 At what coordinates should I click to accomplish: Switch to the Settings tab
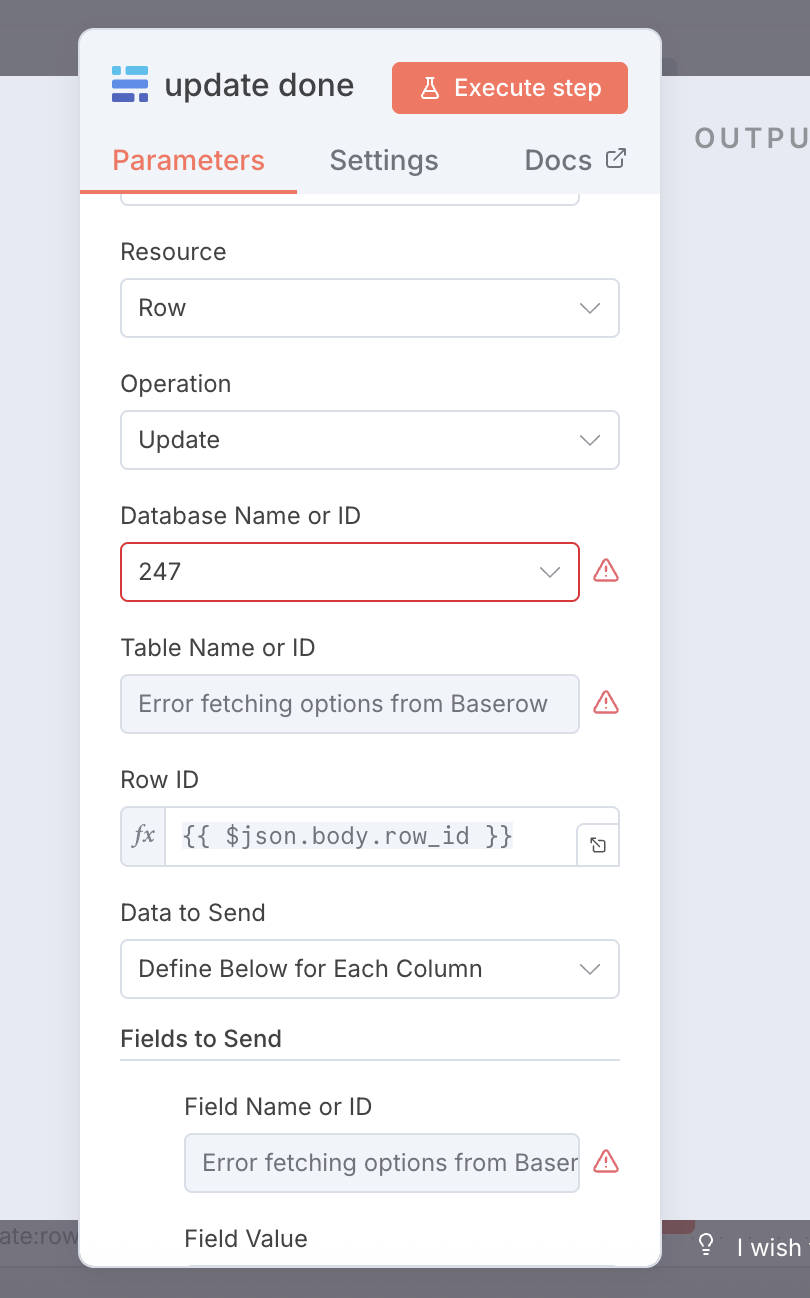[x=384, y=160]
